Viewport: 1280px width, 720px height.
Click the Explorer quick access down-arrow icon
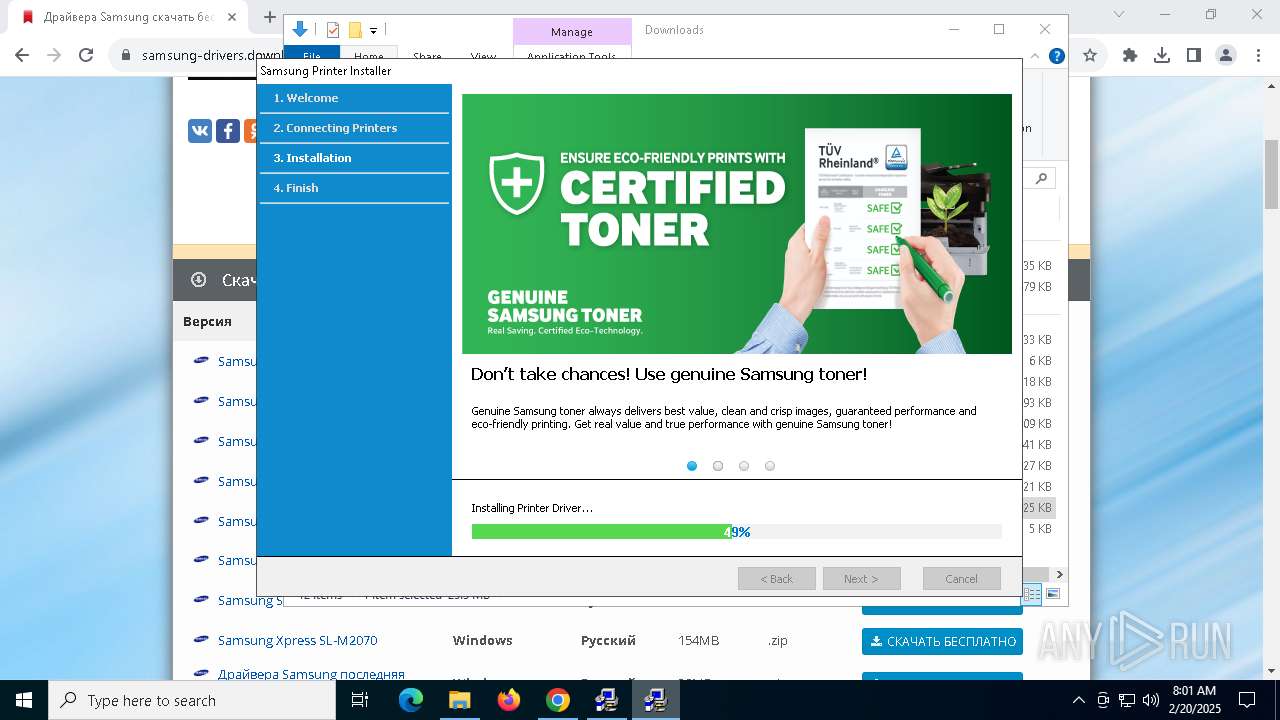[x=300, y=30]
